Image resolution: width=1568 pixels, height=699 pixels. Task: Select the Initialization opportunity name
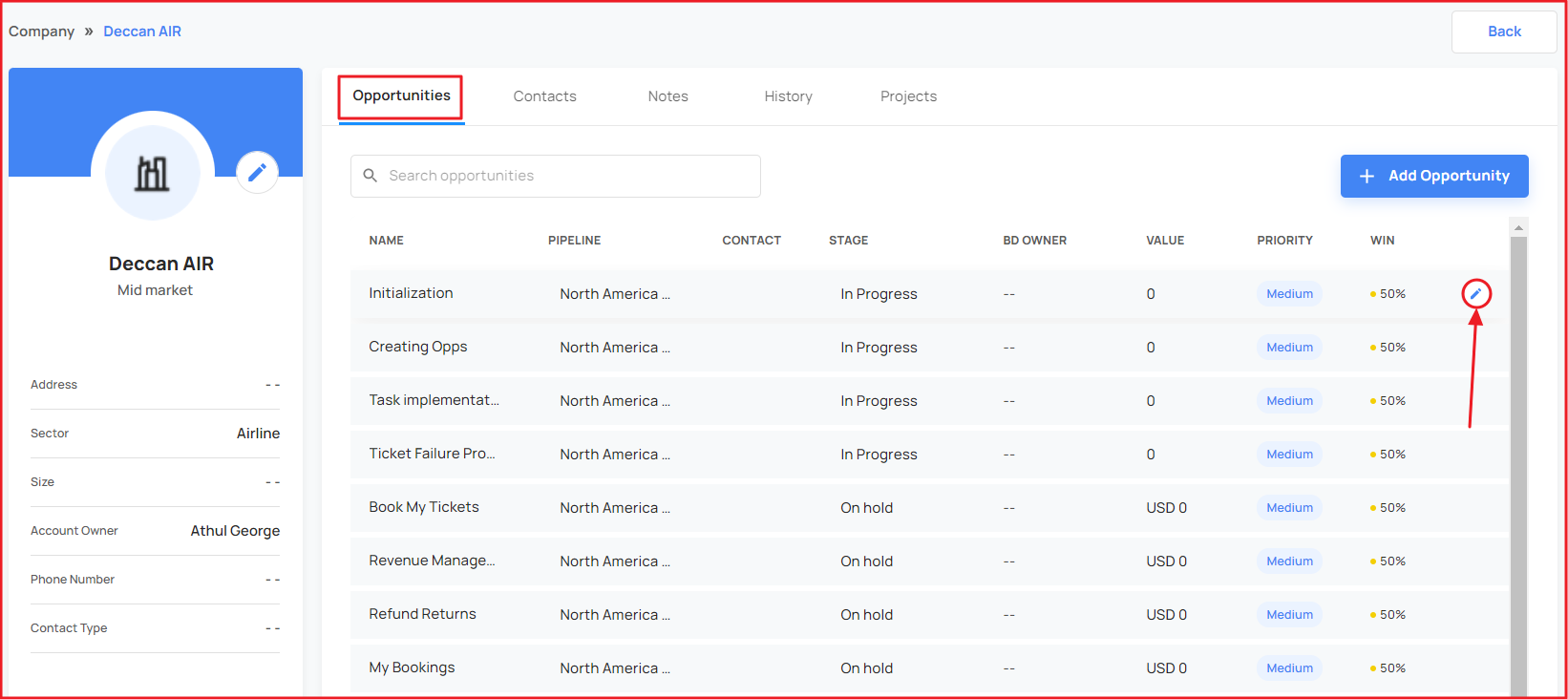click(x=411, y=293)
